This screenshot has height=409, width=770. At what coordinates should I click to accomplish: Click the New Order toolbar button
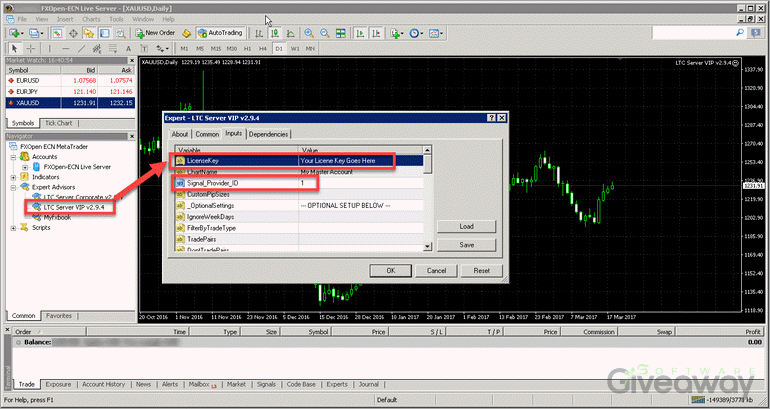155,33
